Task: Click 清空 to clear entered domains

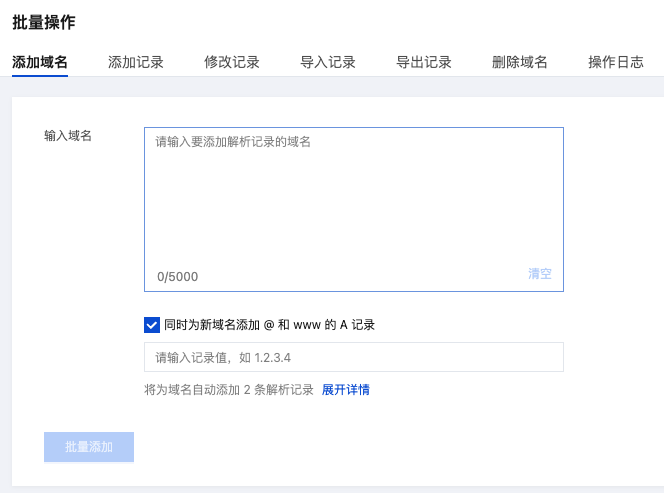Action: coord(540,274)
